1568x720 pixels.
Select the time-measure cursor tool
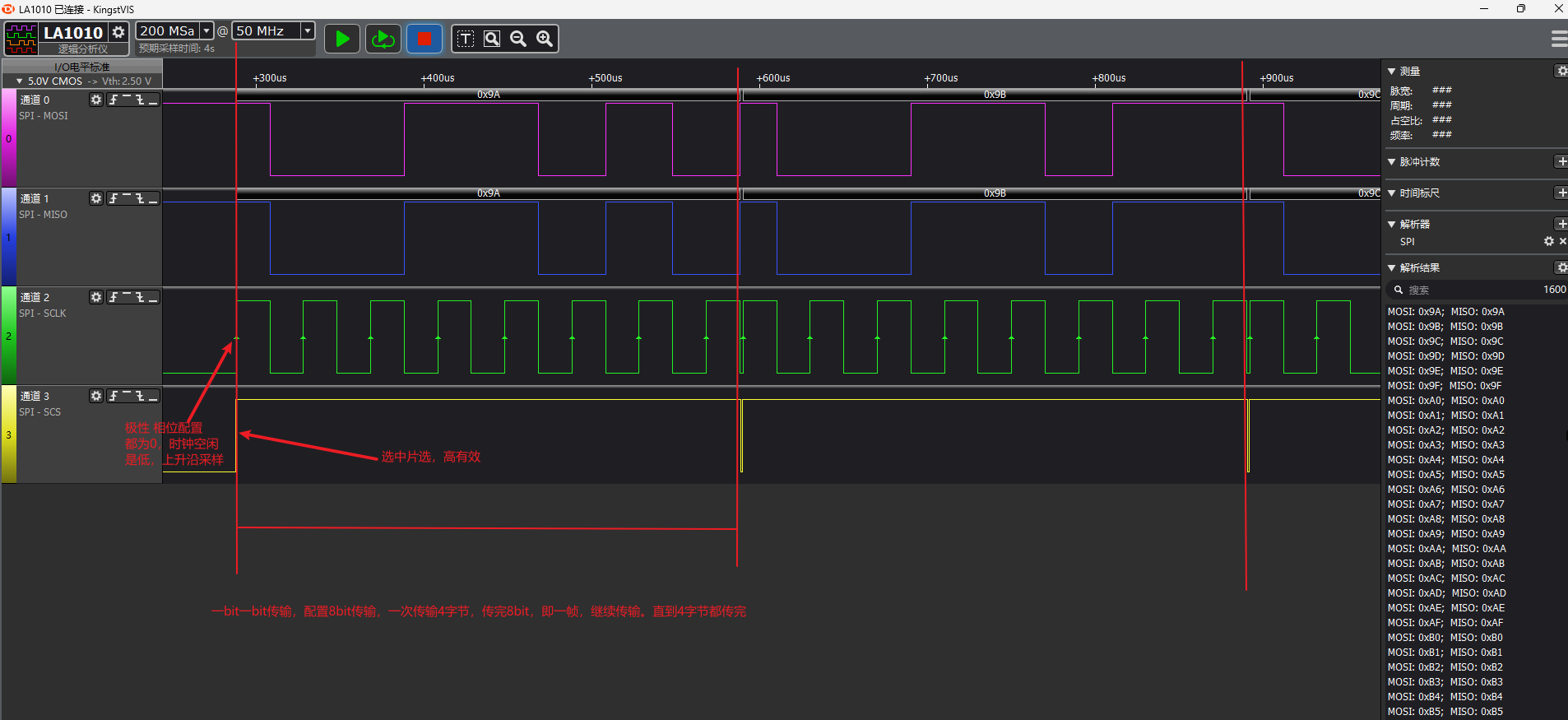click(x=466, y=39)
